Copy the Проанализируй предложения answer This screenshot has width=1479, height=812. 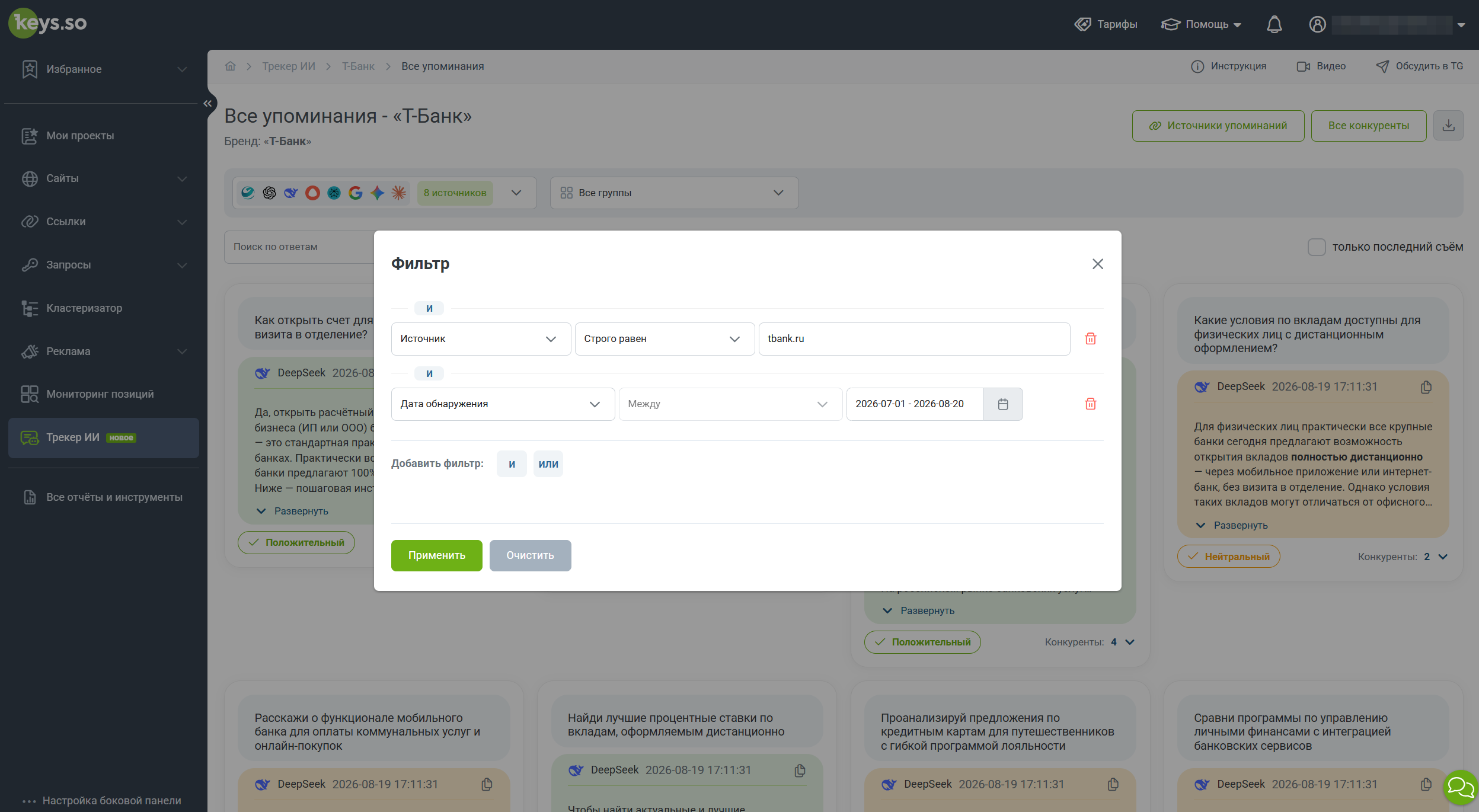[1113, 785]
